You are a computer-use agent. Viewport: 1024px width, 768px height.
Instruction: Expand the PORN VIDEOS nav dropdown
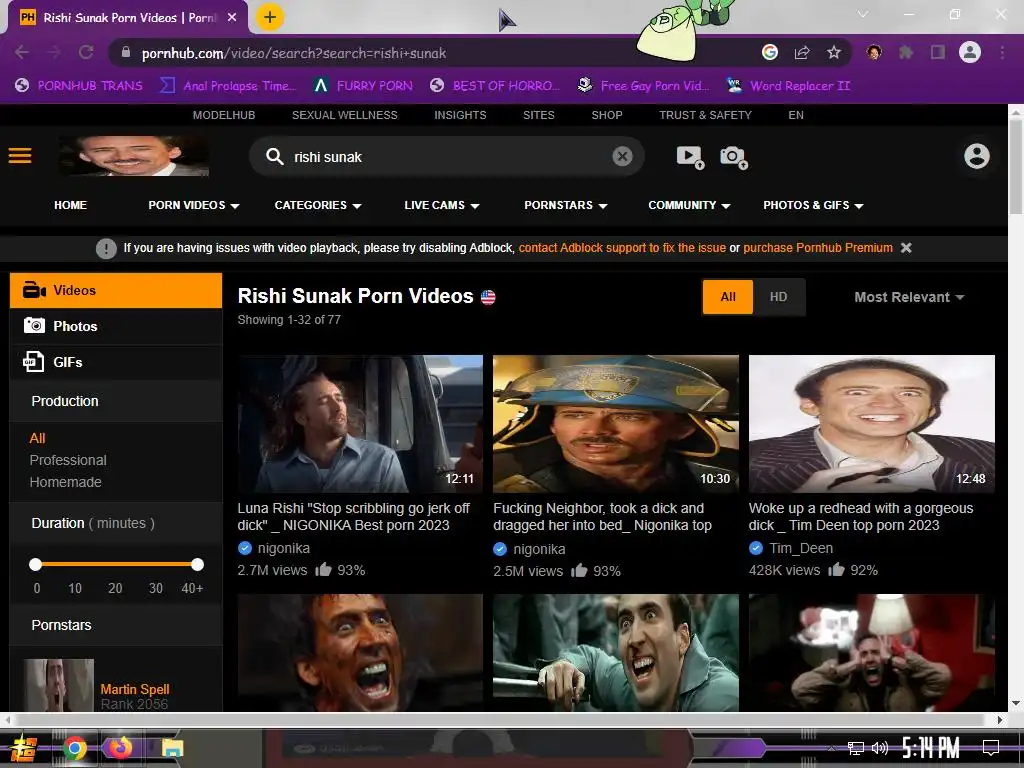coord(193,205)
